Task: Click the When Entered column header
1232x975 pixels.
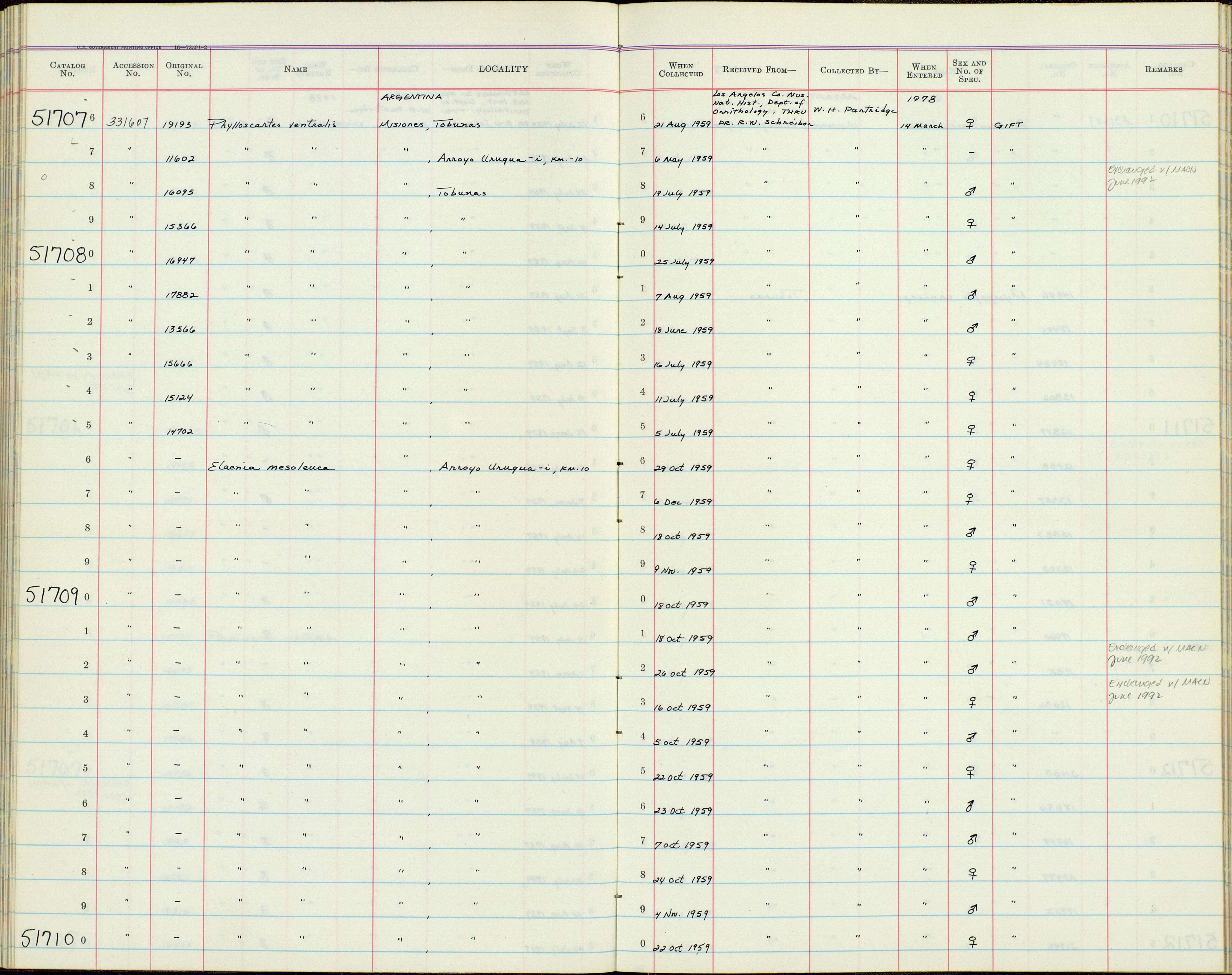Action: tap(924, 71)
